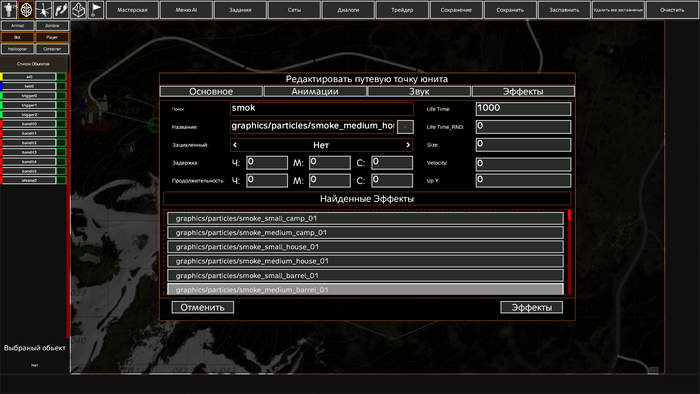Select shrene0 in the object list
Viewport: 700px width, 394px height.
[x=29, y=180]
